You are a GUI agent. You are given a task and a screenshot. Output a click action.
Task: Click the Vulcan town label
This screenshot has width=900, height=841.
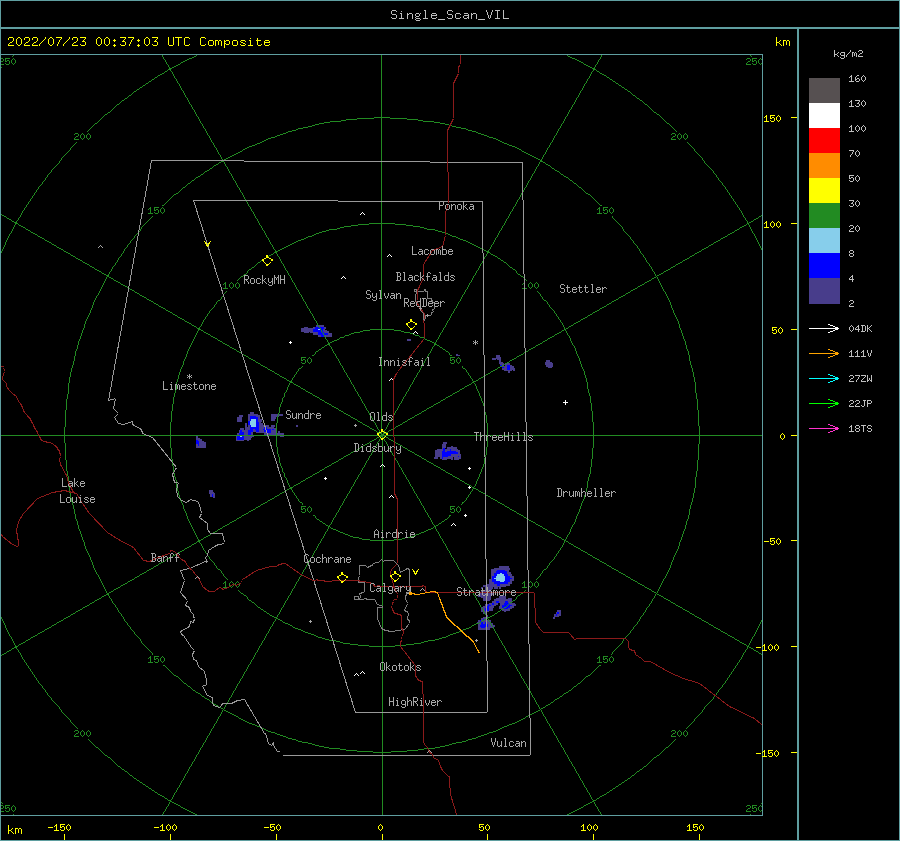(508, 742)
